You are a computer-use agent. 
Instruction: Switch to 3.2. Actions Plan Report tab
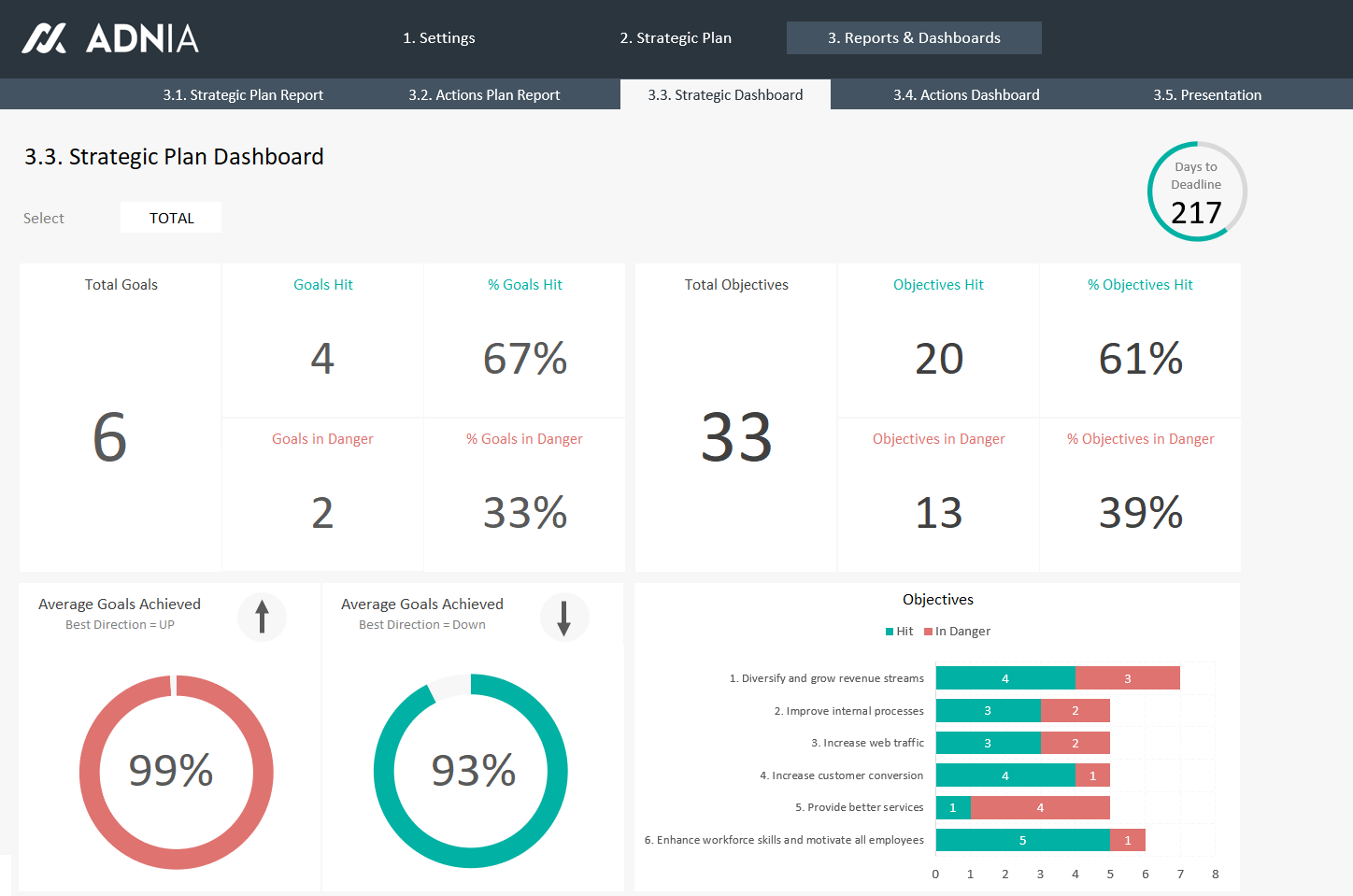click(484, 95)
